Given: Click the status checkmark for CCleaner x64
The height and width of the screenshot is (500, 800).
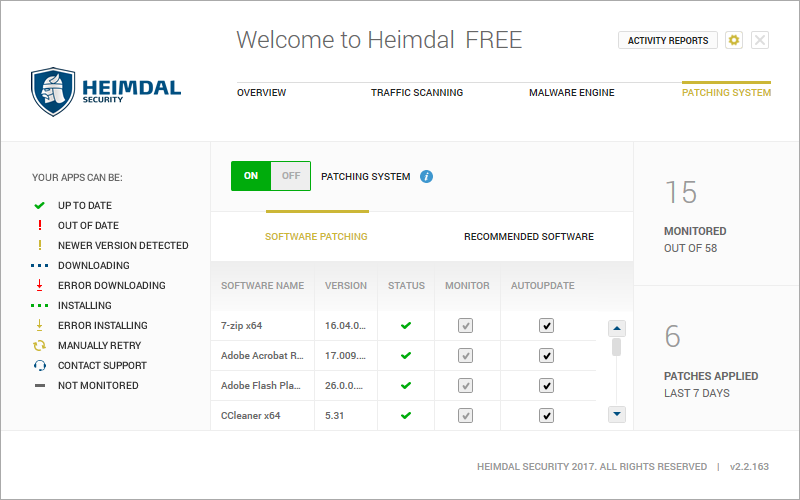Looking at the screenshot, I should 406,415.
